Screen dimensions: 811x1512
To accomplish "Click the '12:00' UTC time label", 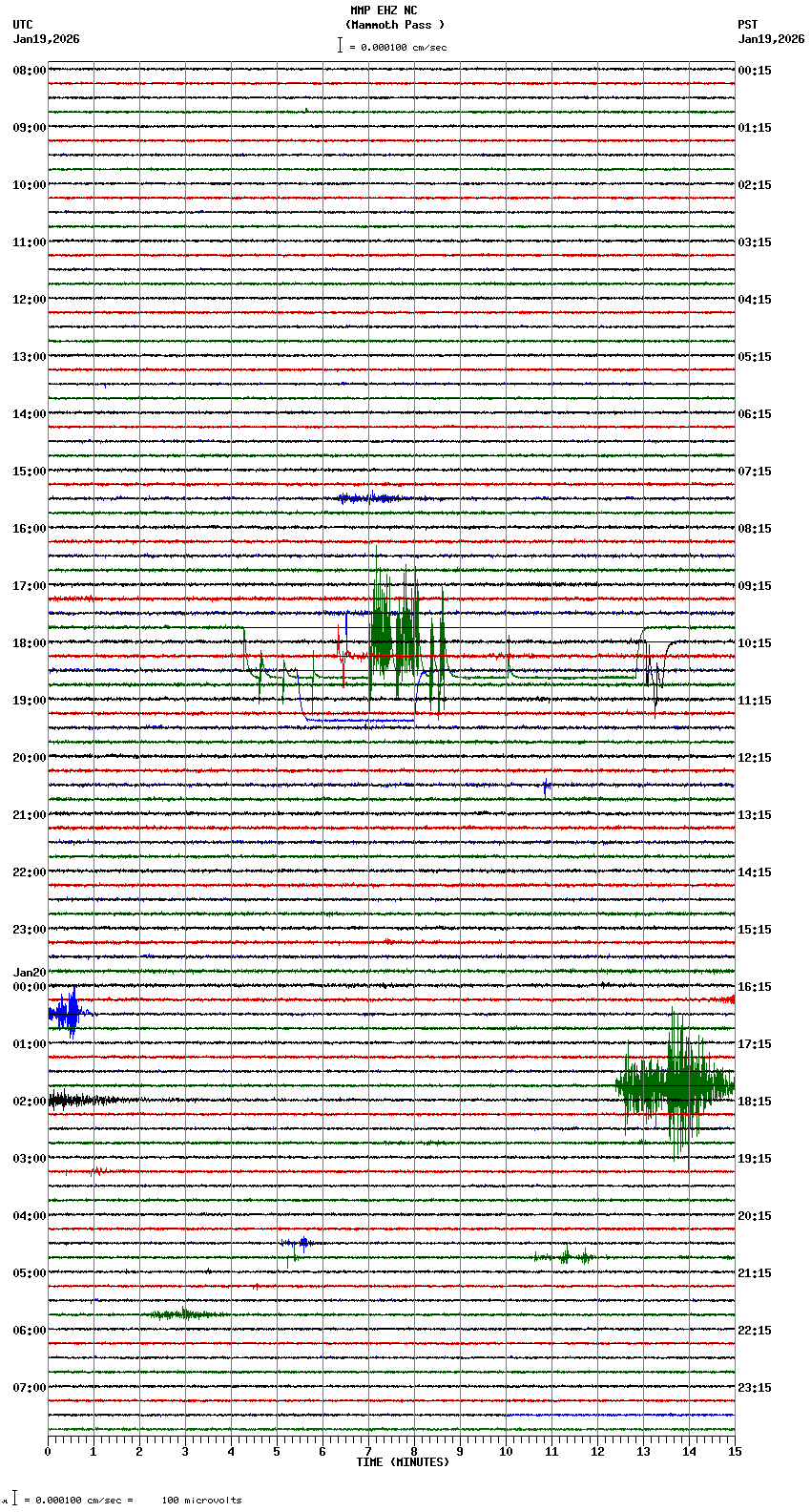I will click(30, 300).
